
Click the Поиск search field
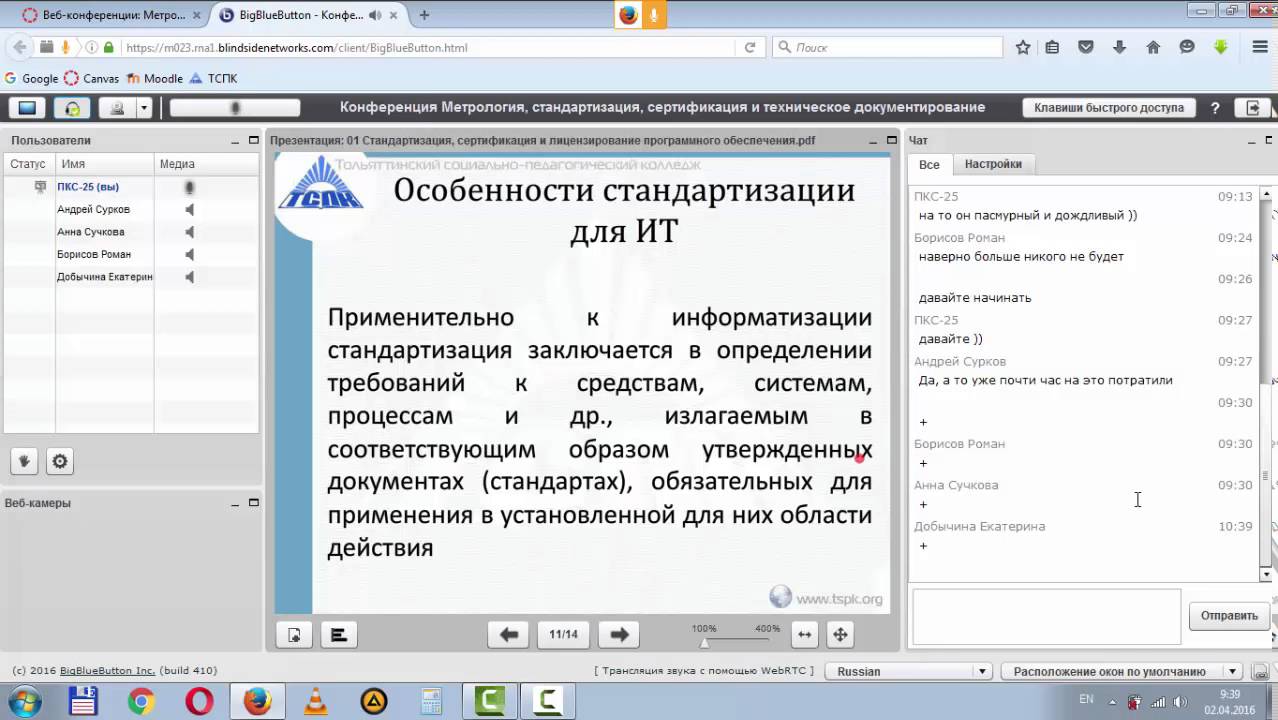[x=888, y=47]
